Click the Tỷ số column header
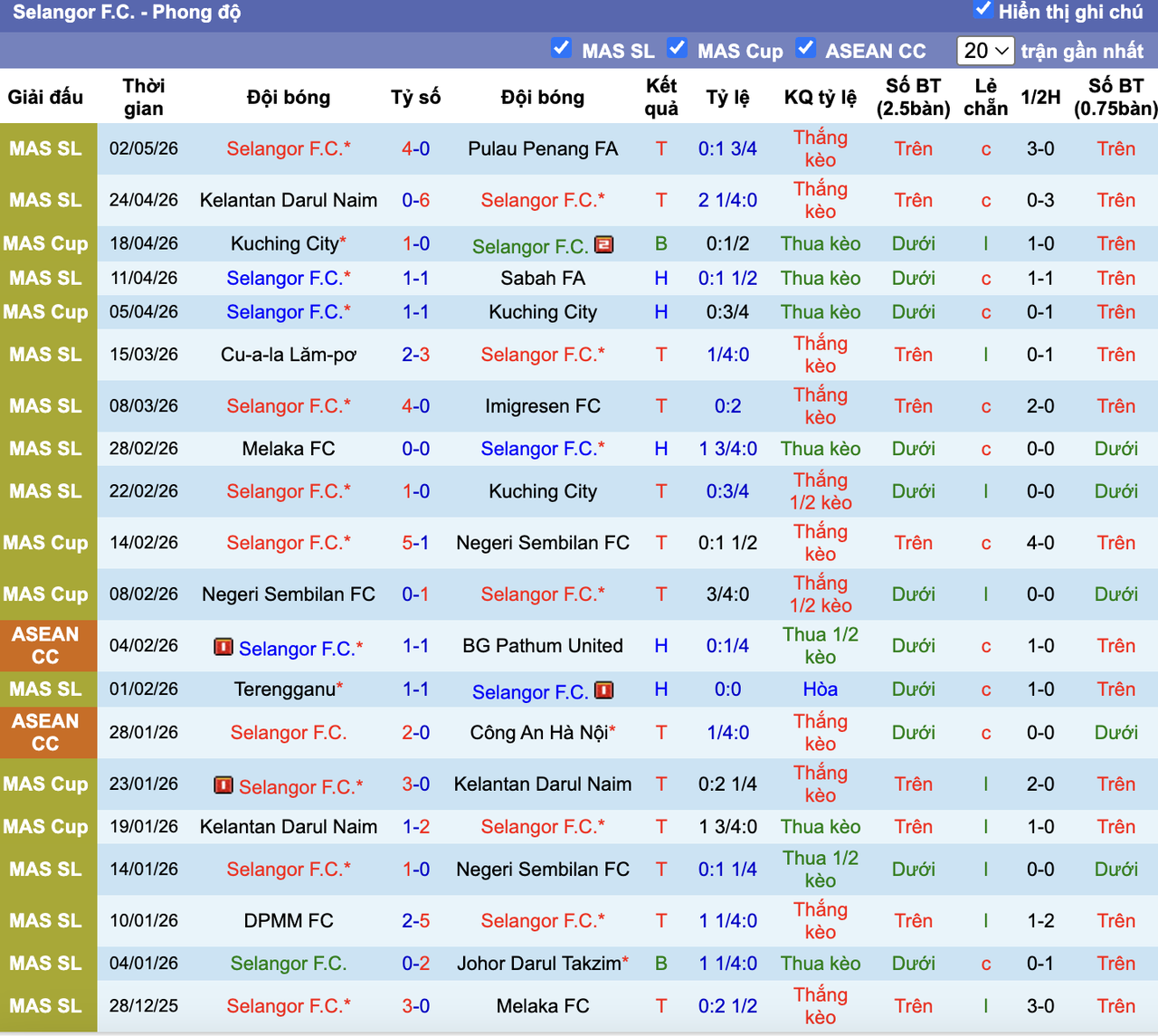Screen dimensions: 1158x1036 416,97
